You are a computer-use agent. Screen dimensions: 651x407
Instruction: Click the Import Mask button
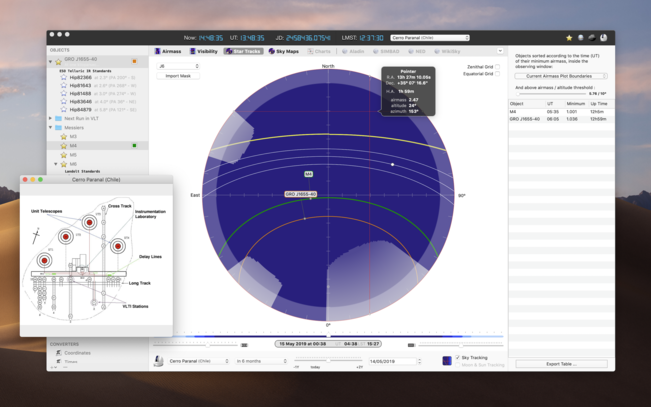click(178, 76)
